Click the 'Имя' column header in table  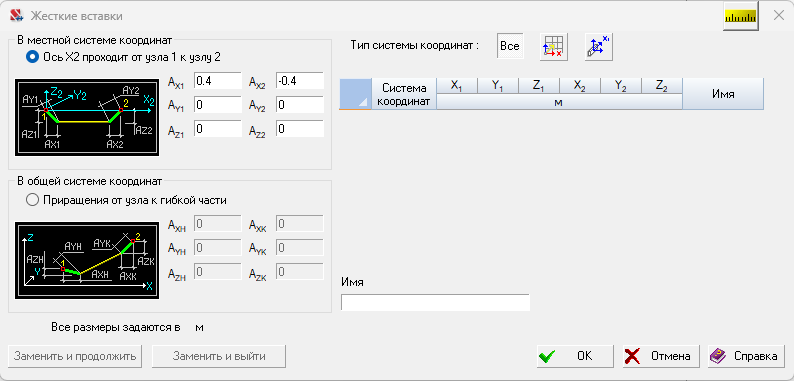(723, 94)
